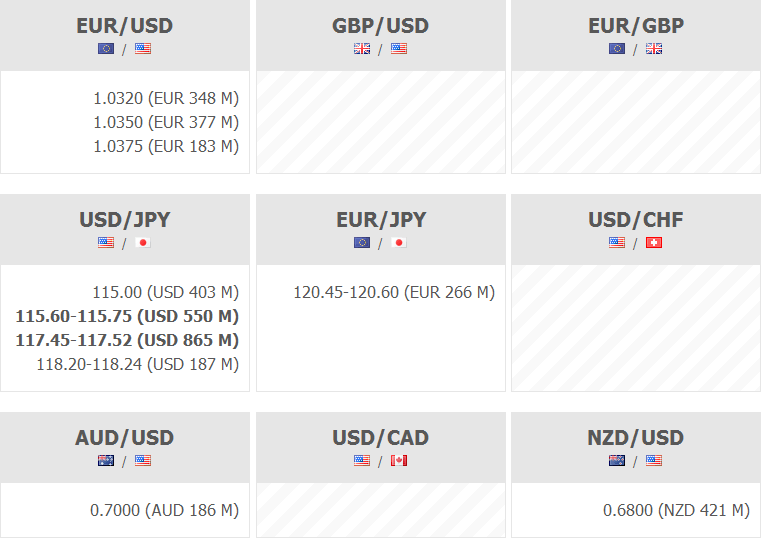Open the GBP/USD pair heading

click(x=380, y=26)
